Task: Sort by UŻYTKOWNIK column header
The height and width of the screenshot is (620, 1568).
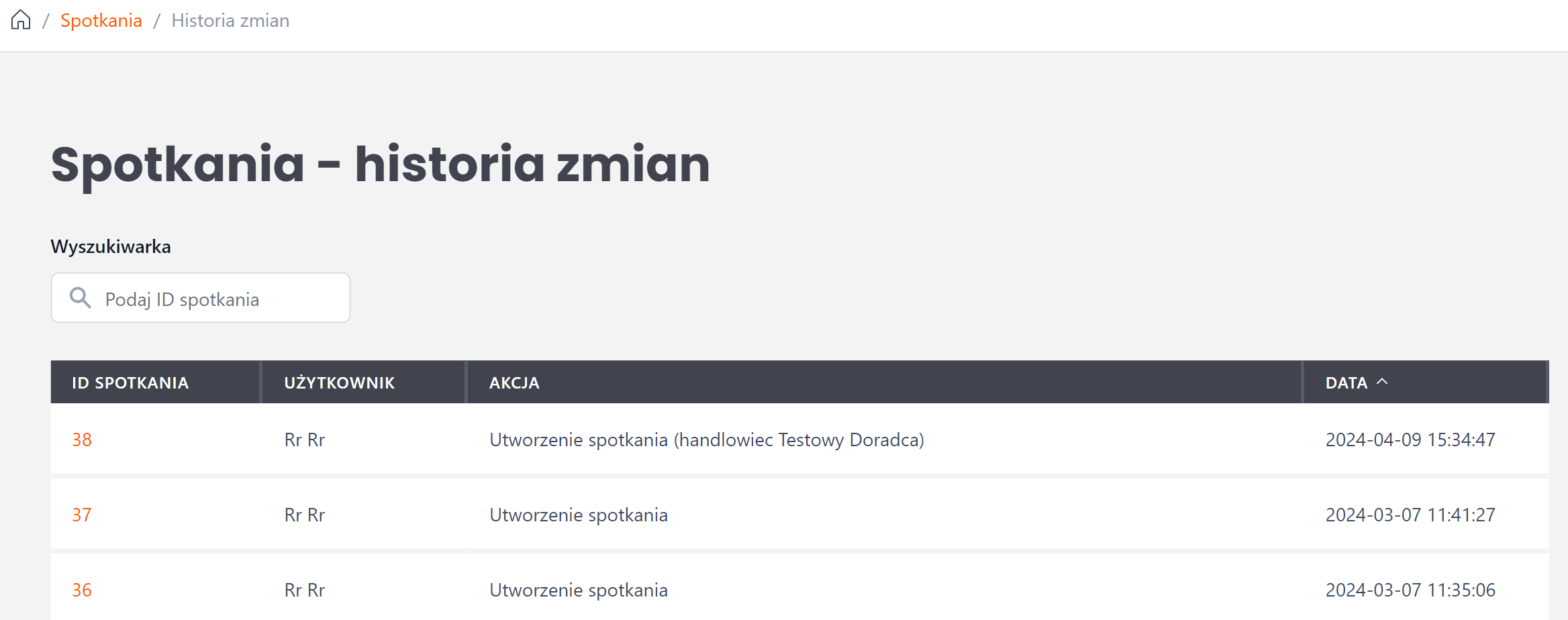Action: point(339,382)
